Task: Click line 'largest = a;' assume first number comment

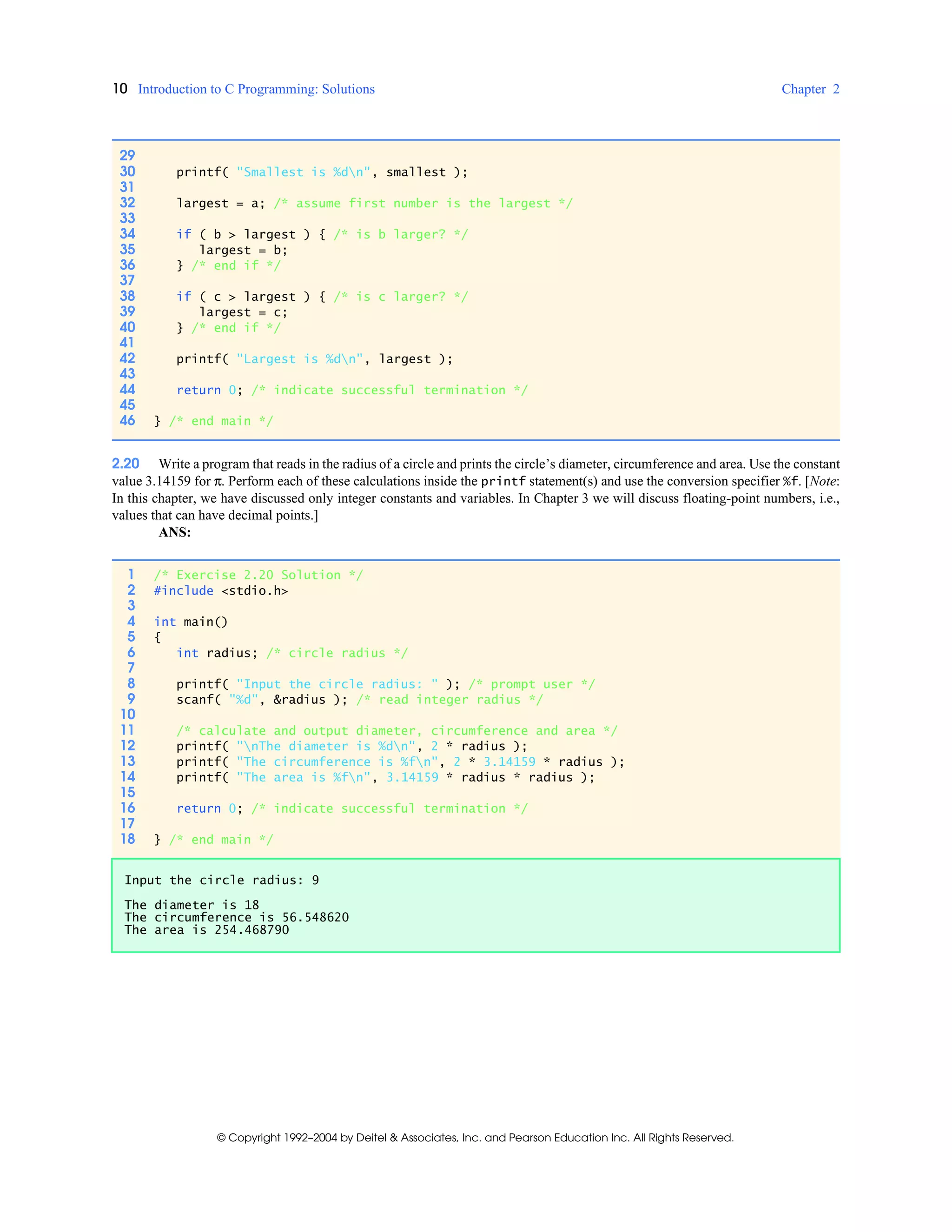Action: pyautogui.click(x=375, y=203)
